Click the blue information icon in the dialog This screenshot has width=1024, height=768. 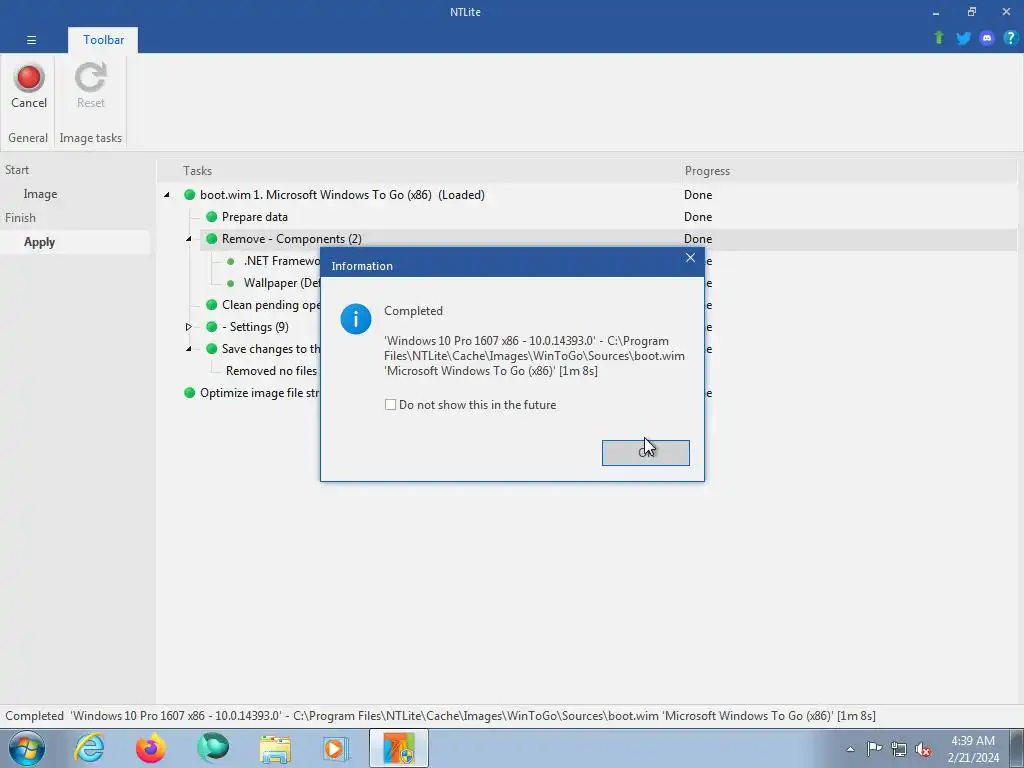(x=355, y=319)
